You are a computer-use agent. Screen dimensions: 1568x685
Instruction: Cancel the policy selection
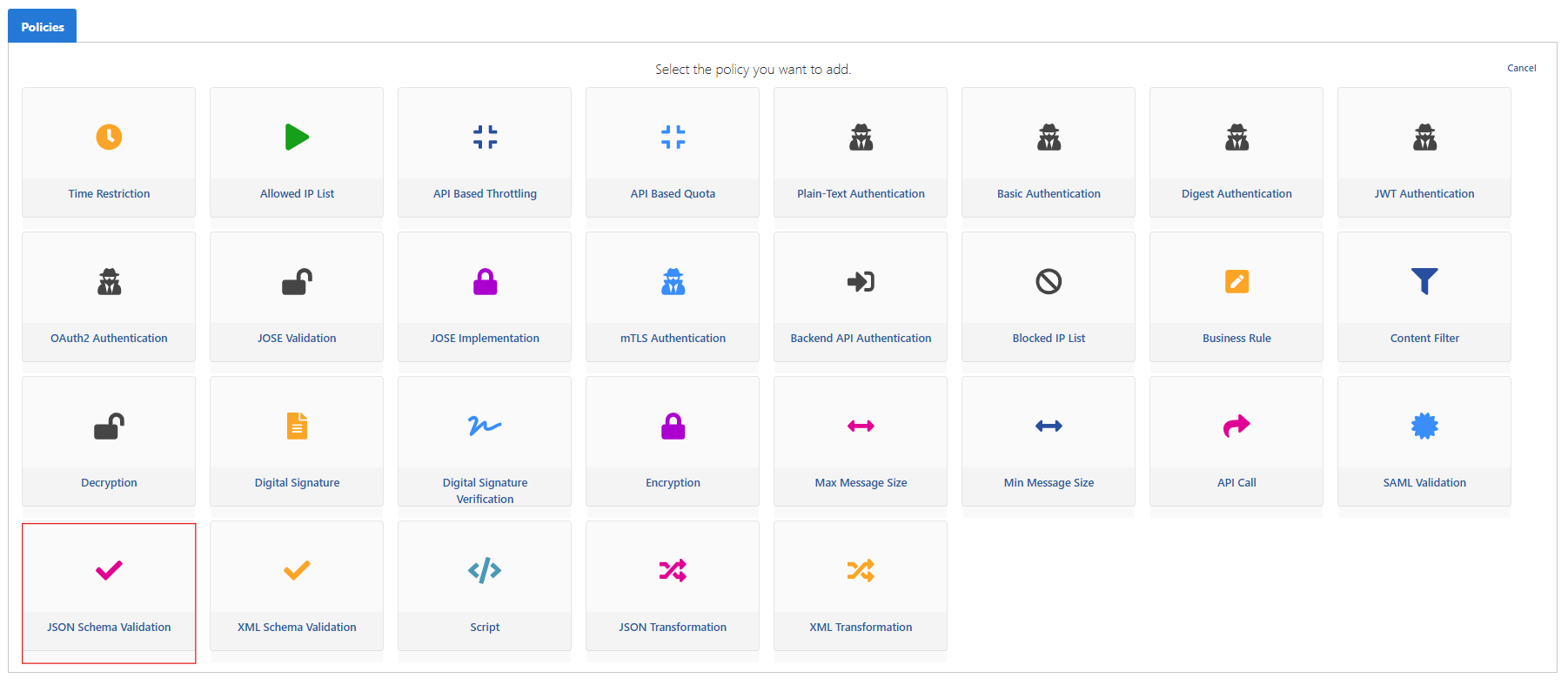[x=1521, y=68]
